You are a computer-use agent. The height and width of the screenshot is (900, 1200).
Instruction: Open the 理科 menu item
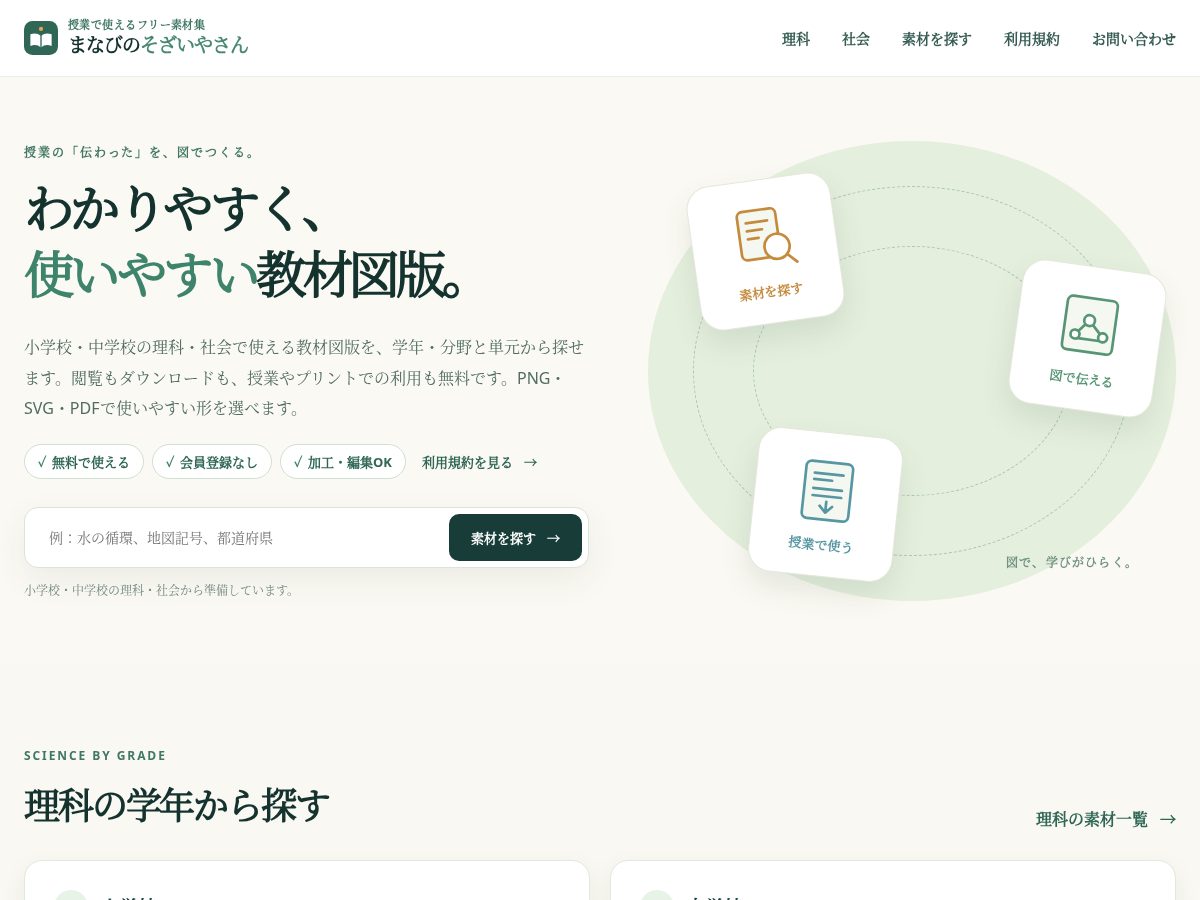(x=796, y=39)
